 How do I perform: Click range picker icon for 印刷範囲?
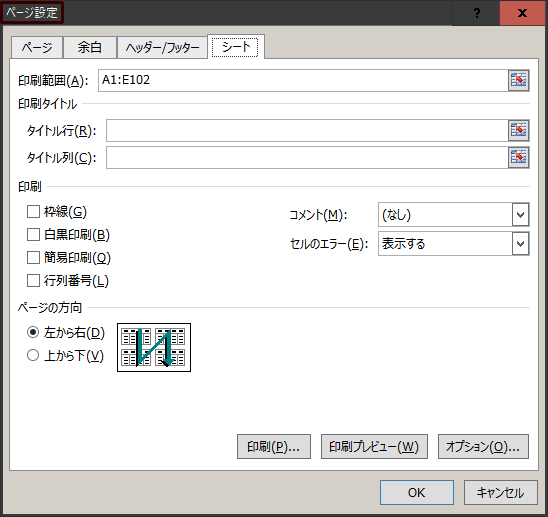(x=518, y=80)
